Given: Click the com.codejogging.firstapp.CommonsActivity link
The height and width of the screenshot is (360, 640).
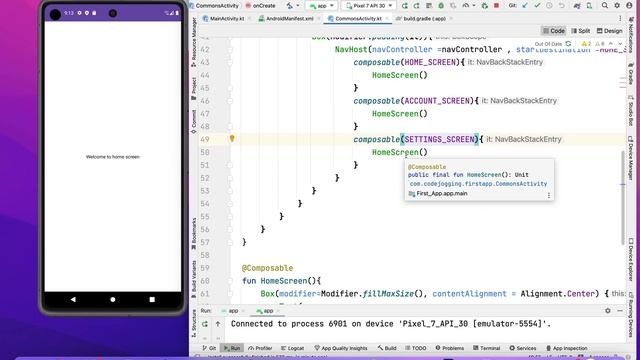Looking at the screenshot, I should click(x=478, y=184).
